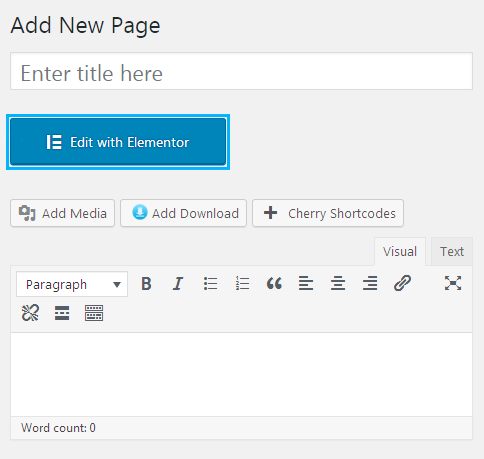Click the Edit with Elementor button
This screenshot has width=484, height=459.
tap(118, 142)
